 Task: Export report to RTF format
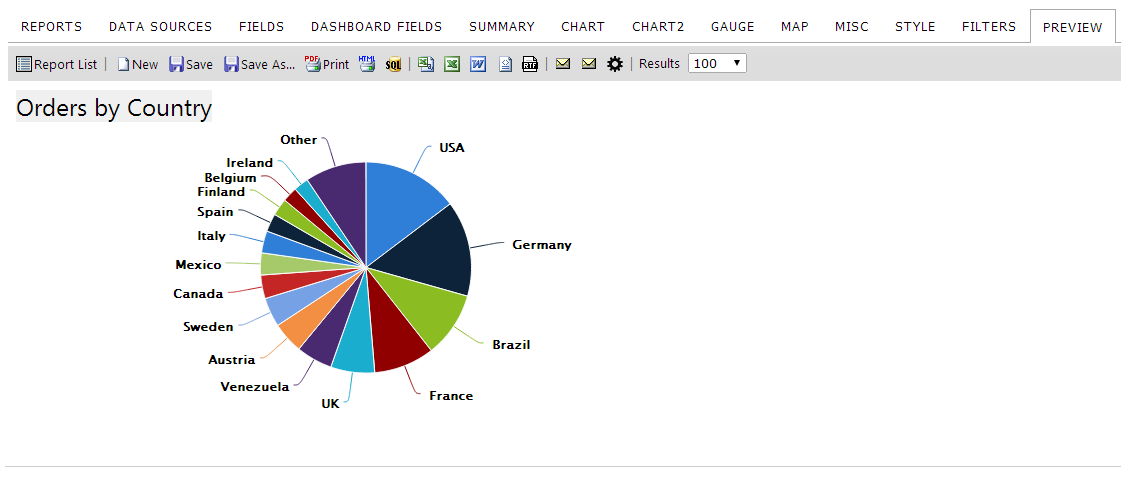coord(530,64)
